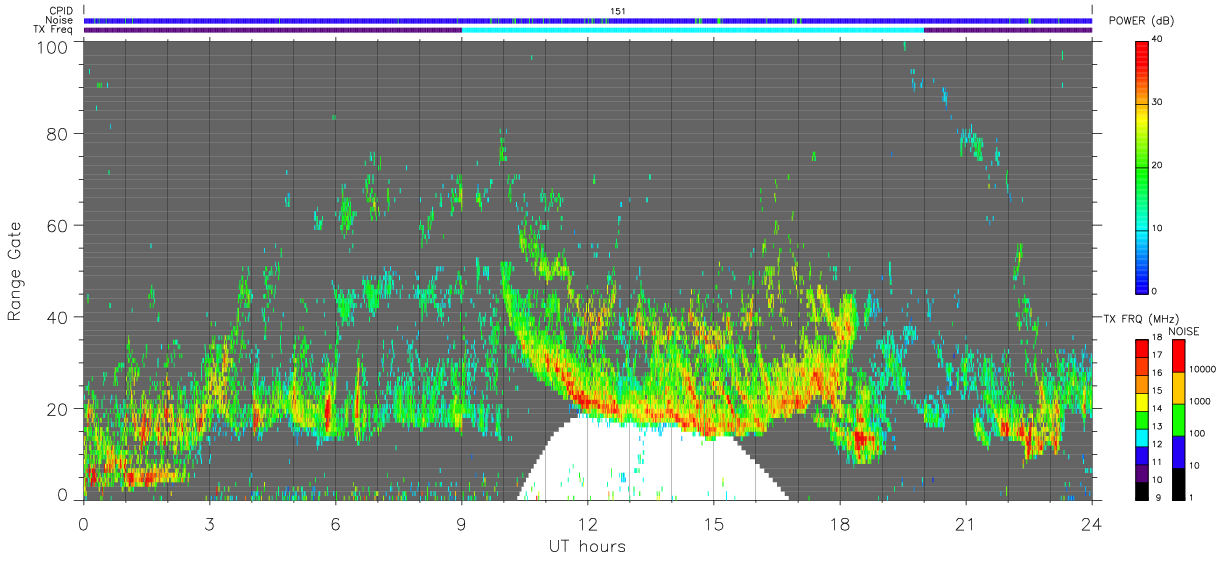Select UT hour tick label 6
The width and height of the screenshot is (1228, 567).
tap(336, 524)
